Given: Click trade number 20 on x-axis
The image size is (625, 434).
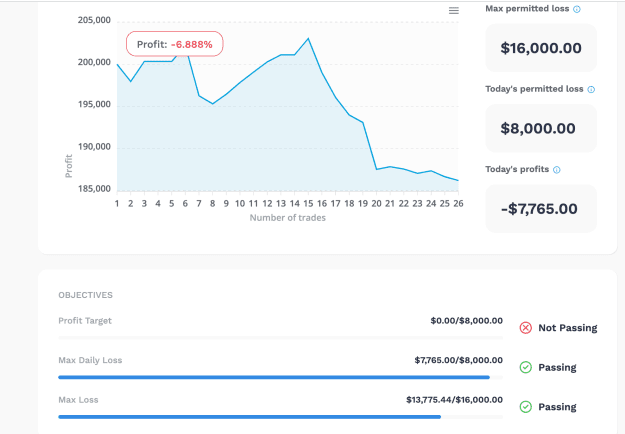Looking at the screenshot, I should [x=376, y=204].
